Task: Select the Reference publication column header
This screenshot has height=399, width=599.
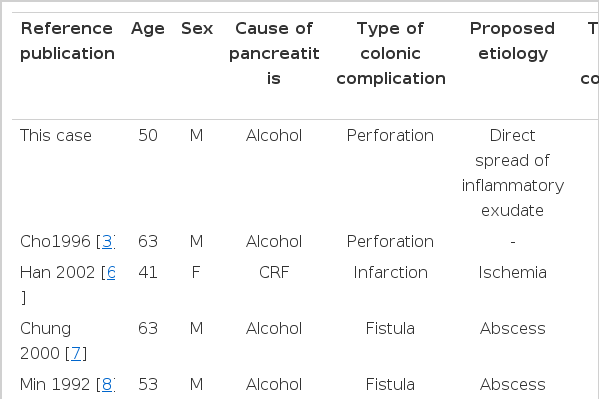Action: [x=67, y=41]
